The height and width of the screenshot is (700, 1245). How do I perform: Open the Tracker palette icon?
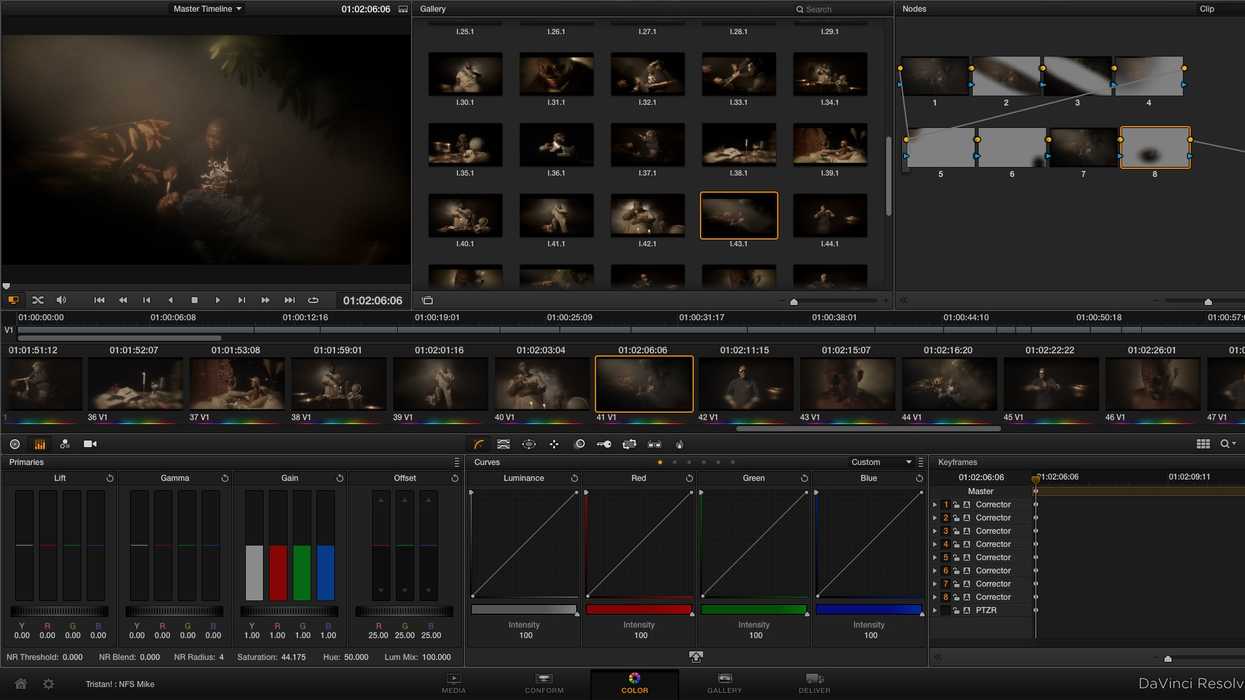click(554, 444)
